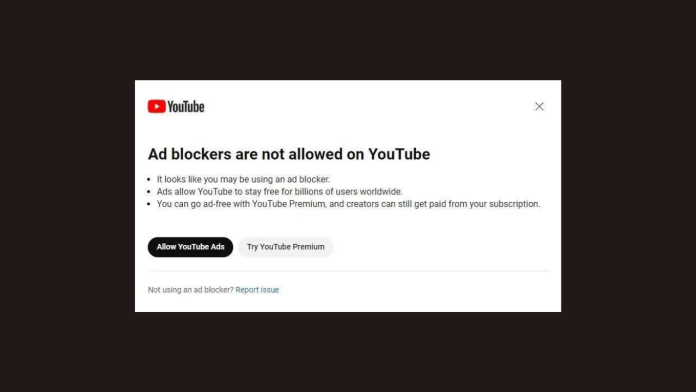The width and height of the screenshot is (696, 392).
Task: Click the 'Not using an ad blocker?' text
Action: coord(190,290)
